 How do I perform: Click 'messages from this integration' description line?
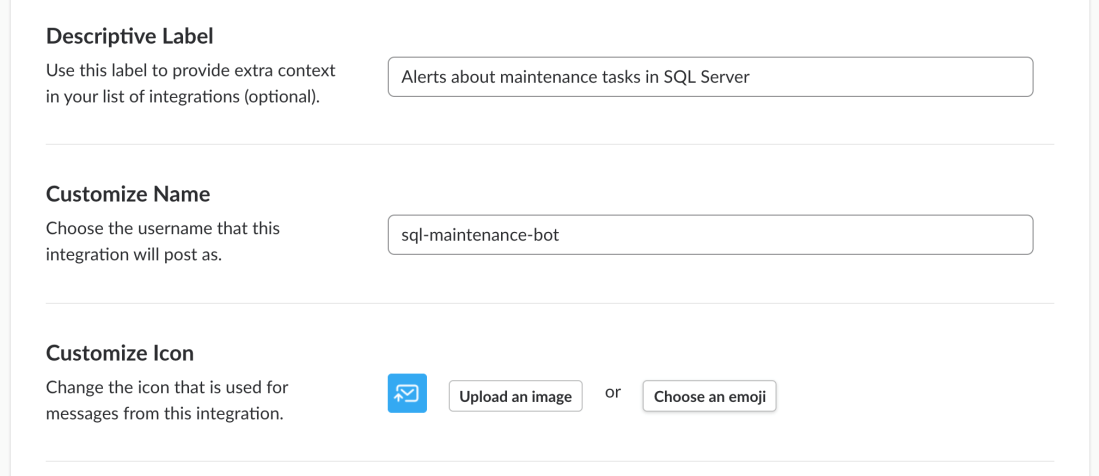164,413
